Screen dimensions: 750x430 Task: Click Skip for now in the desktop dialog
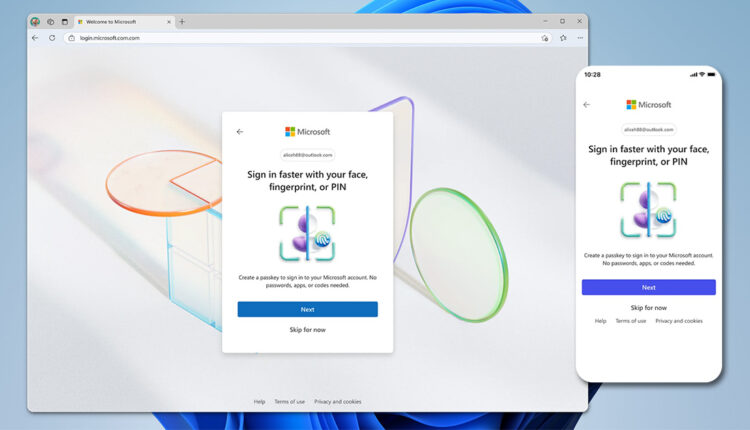point(307,329)
